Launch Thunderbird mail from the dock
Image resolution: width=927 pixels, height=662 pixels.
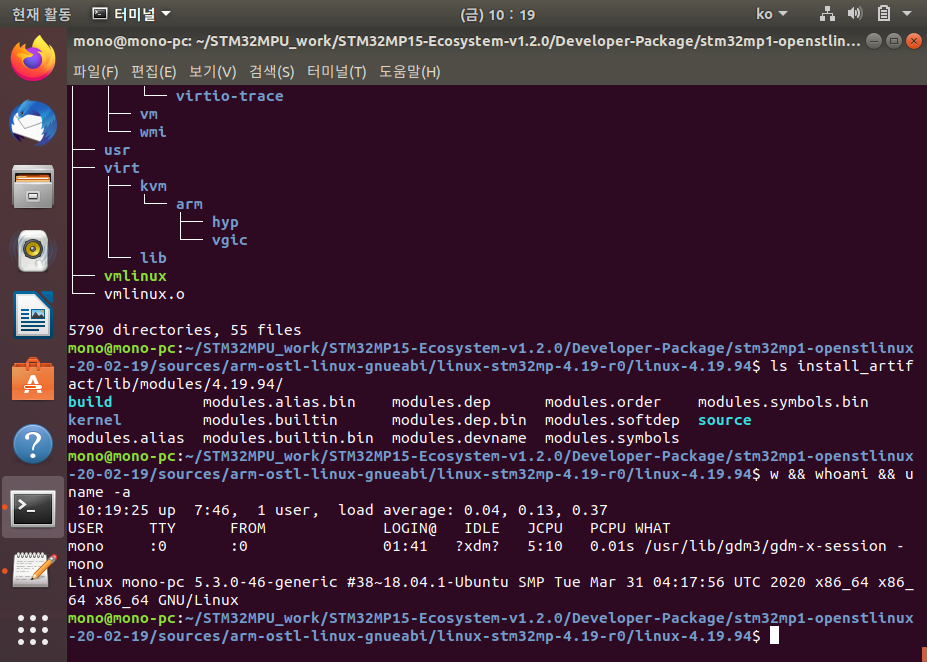33,122
